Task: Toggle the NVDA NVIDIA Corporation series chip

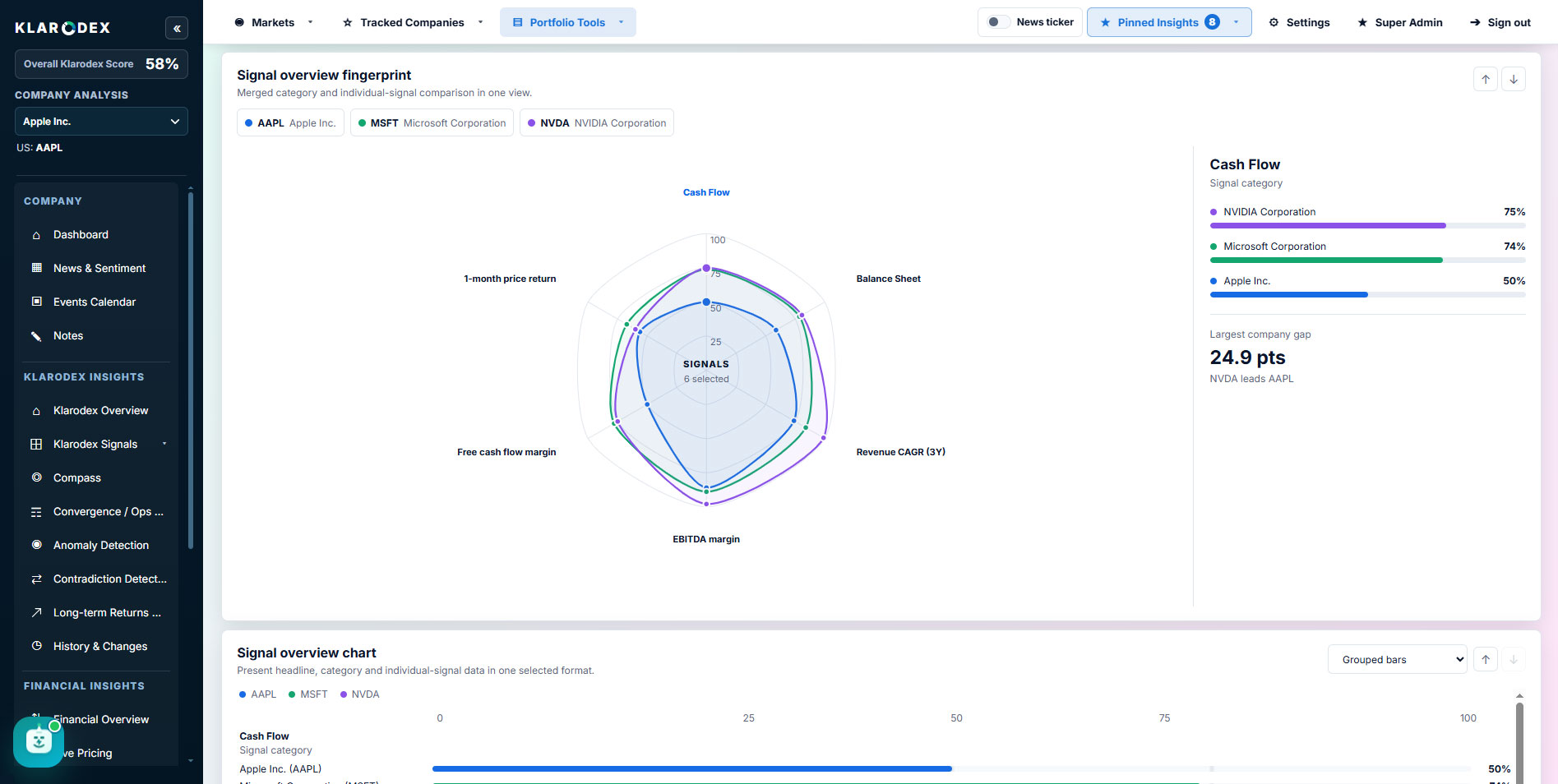Action: point(597,123)
